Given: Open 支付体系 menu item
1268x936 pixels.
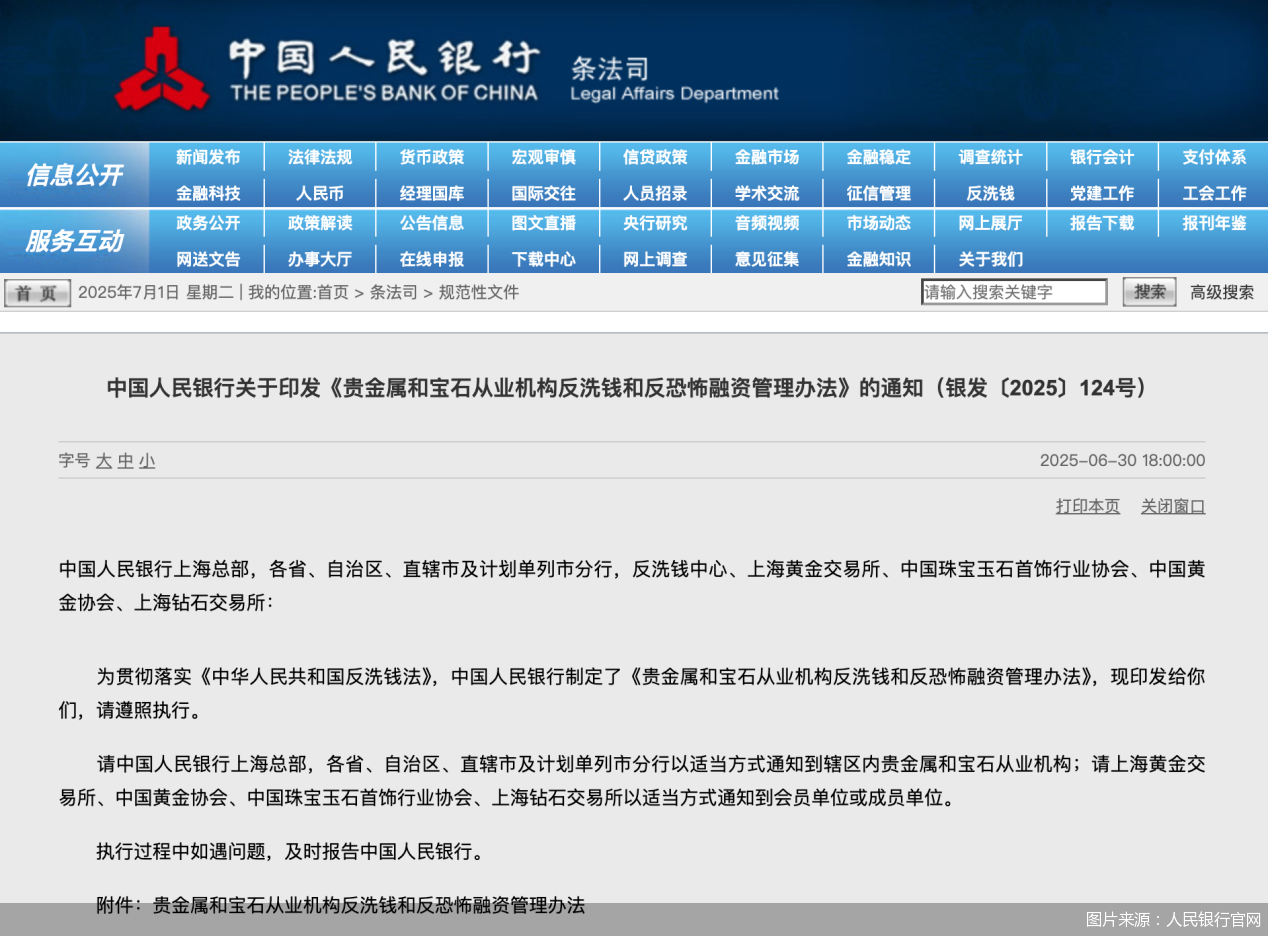Looking at the screenshot, I should [1214, 157].
